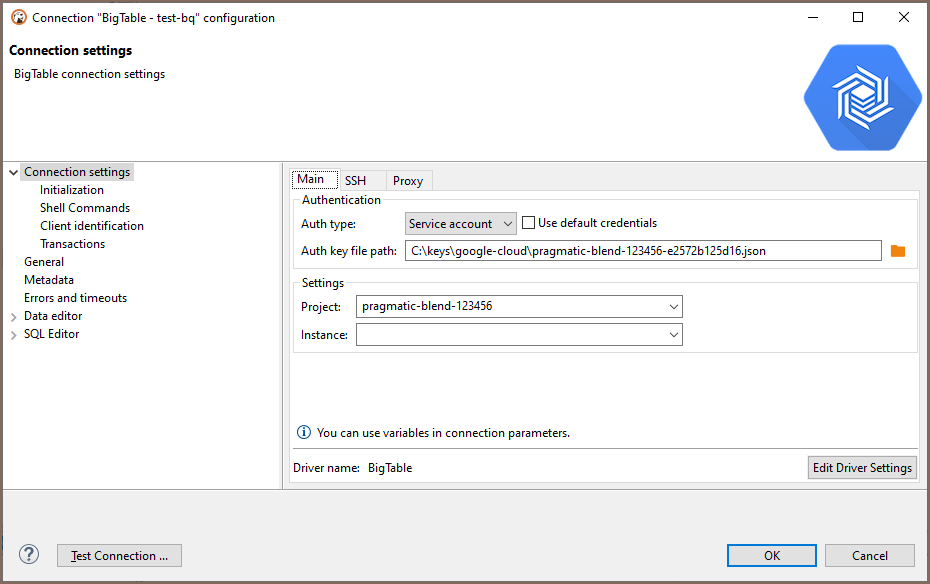Click Edit Driver Settings button
The width and height of the screenshot is (930, 584).
(861, 468)
